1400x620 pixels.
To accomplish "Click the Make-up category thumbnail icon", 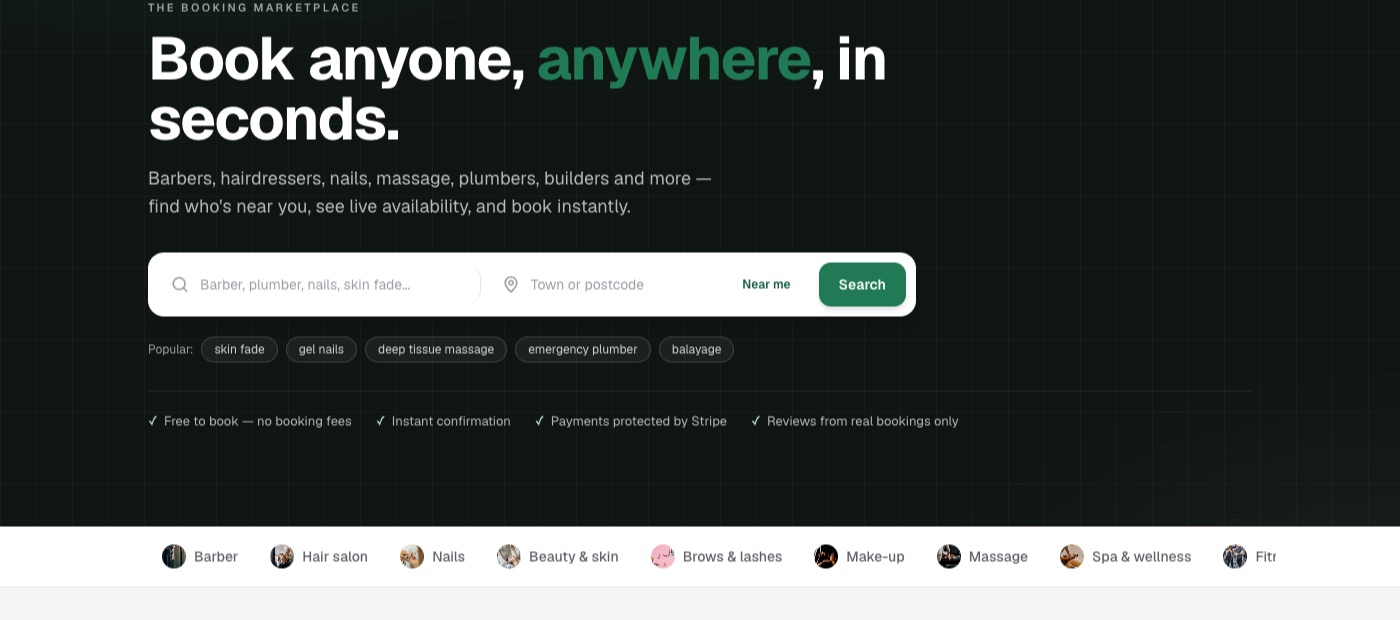I will 826,556.
